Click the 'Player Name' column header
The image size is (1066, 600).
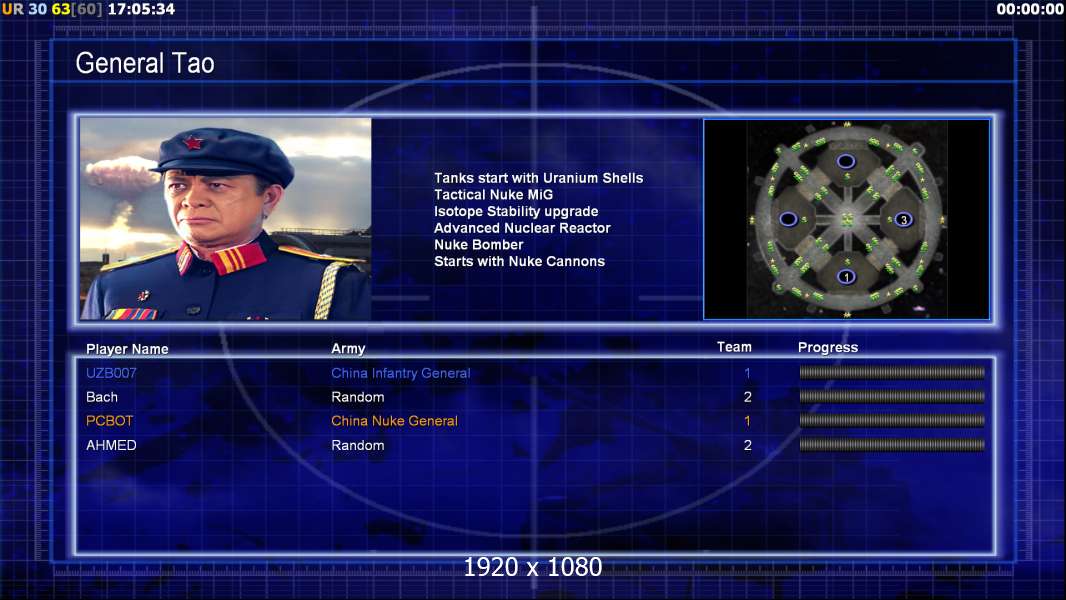point(127,349)
